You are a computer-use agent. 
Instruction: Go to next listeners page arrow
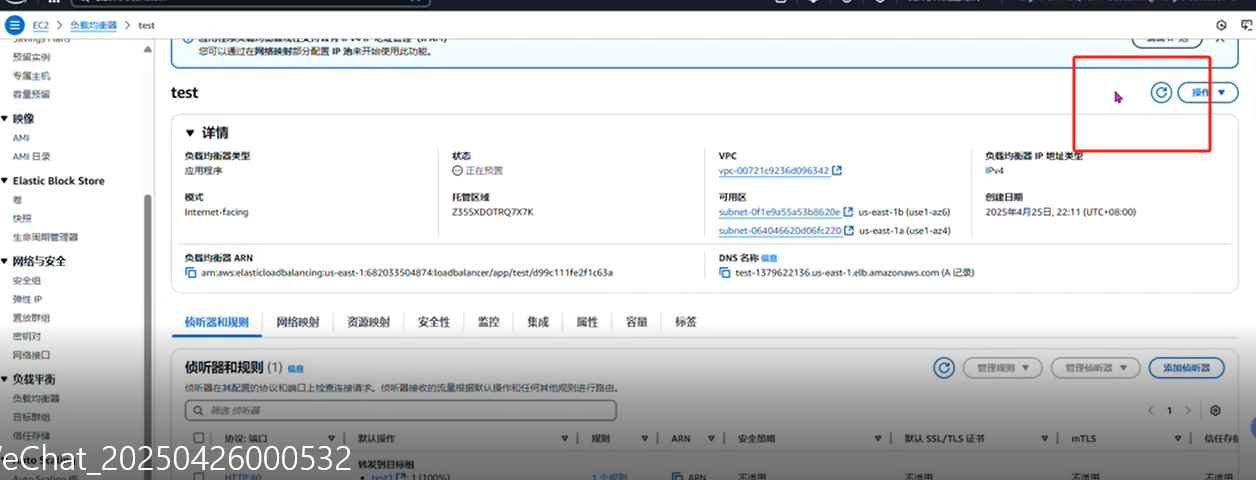[x=1188, y=411]
